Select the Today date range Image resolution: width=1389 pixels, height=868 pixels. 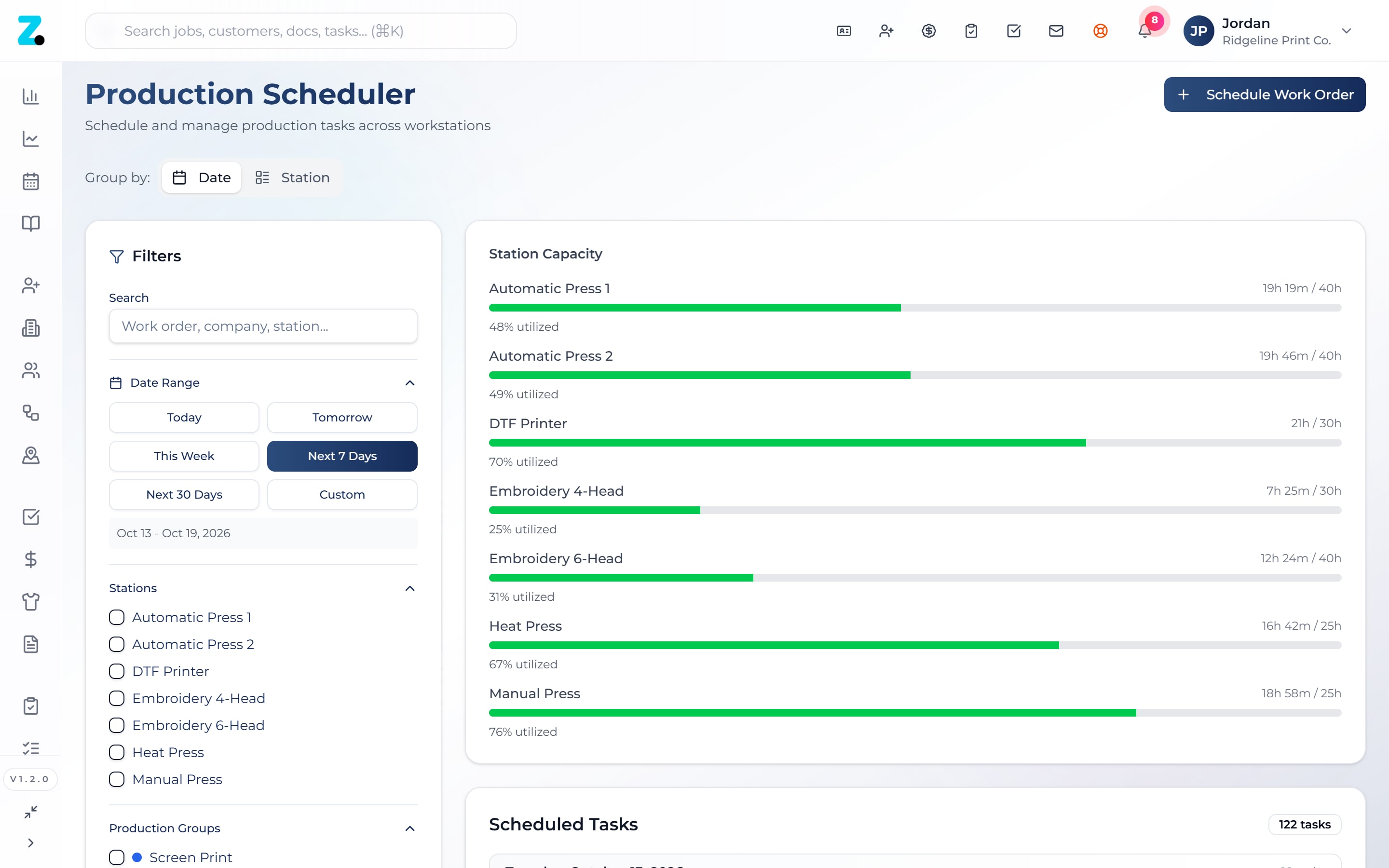point(184,417)
